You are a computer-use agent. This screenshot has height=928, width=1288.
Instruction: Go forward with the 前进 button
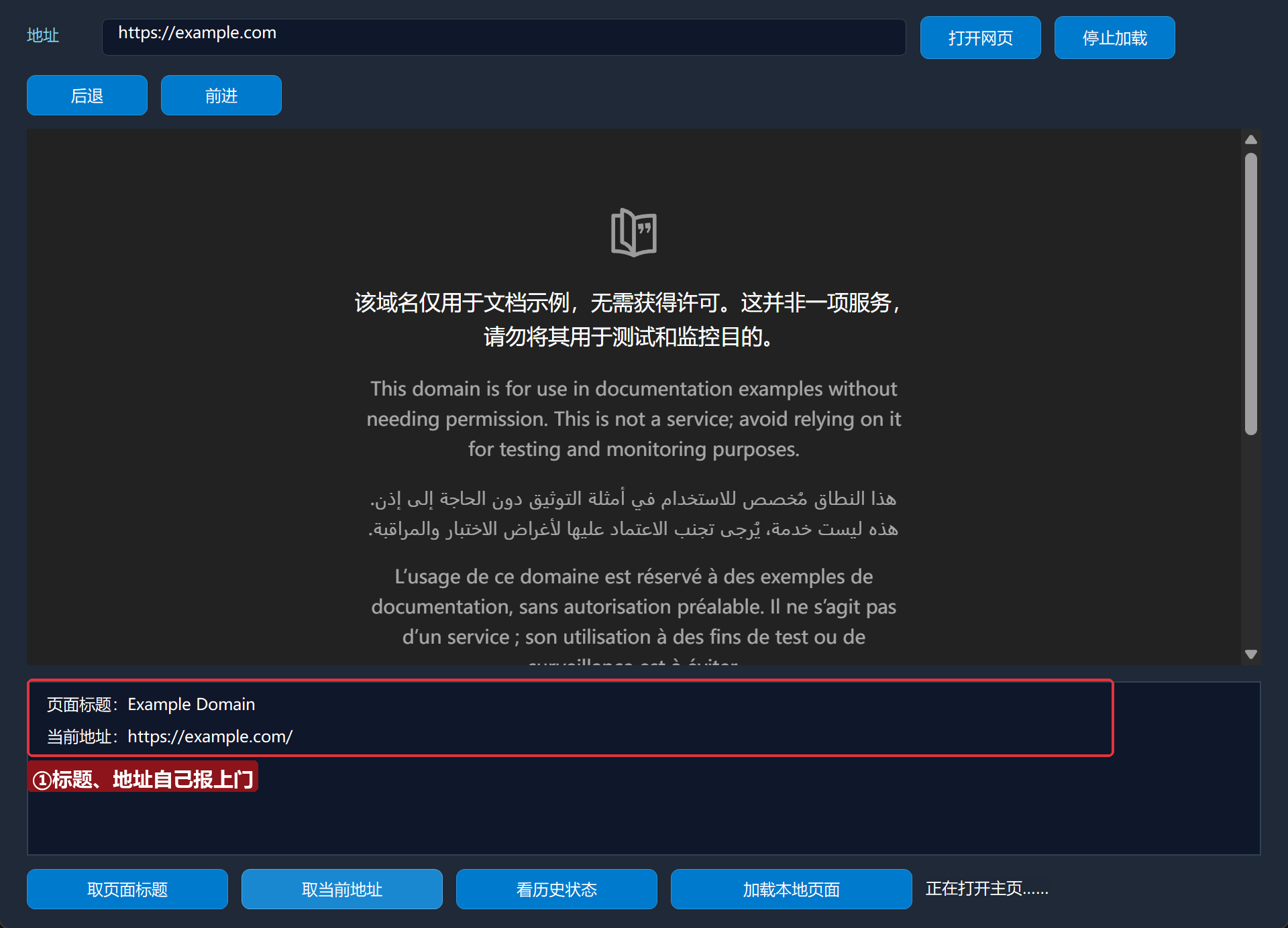point(221,95)
